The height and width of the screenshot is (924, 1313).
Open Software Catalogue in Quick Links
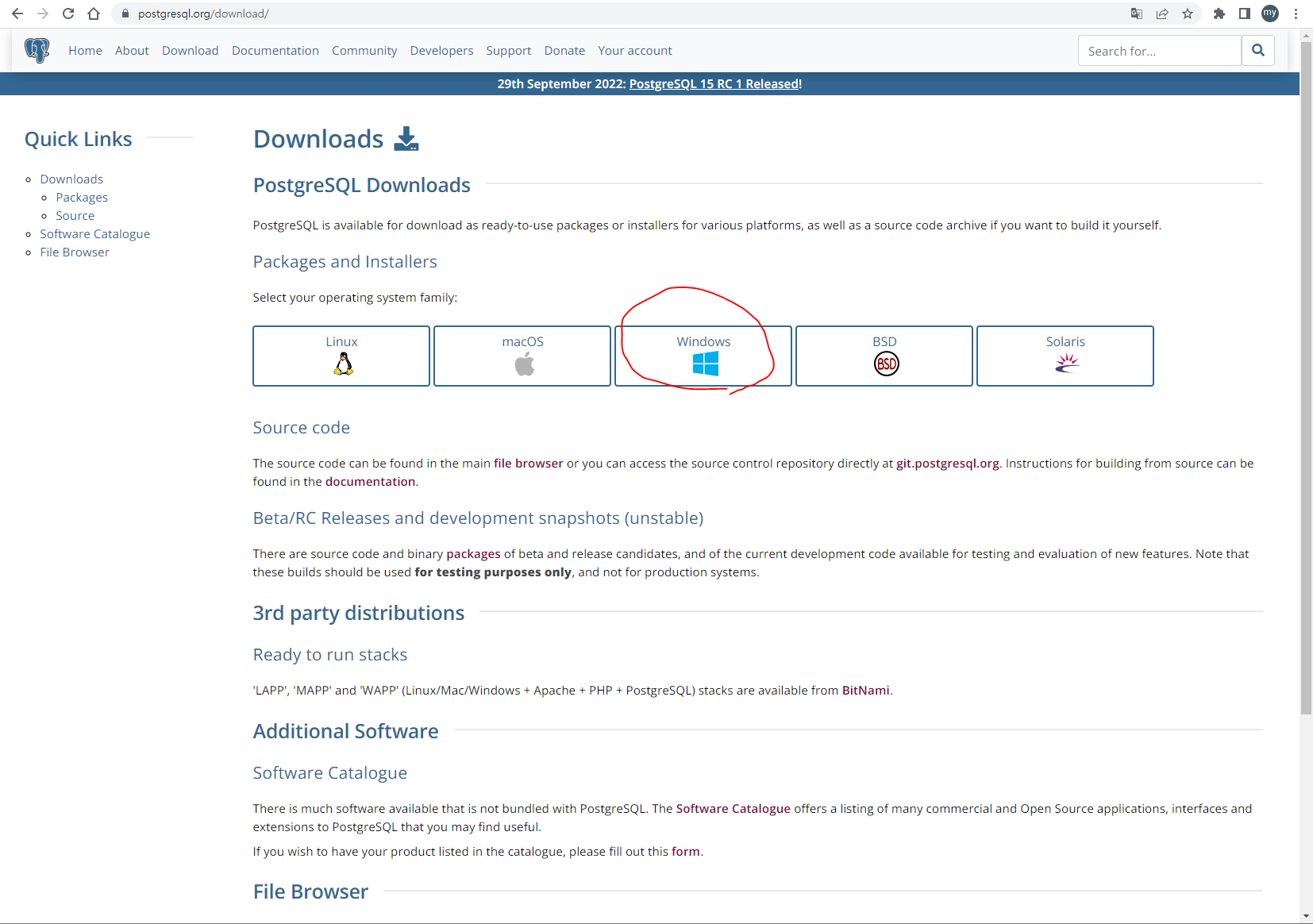[x=94, y=234]
